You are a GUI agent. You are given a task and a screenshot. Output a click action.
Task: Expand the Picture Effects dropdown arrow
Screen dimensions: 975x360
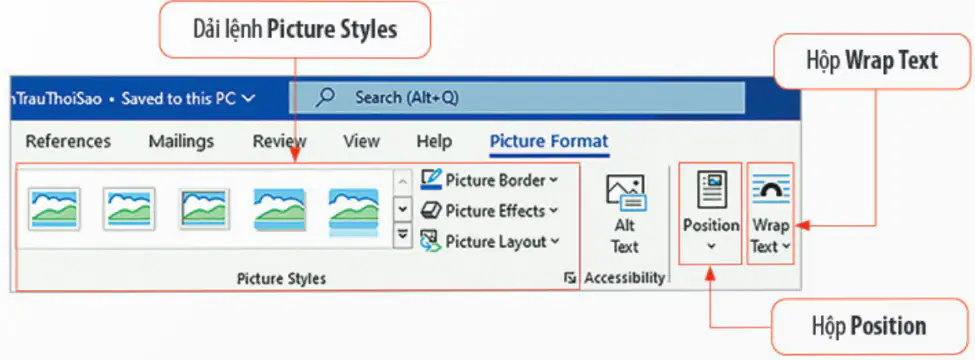[553, 211]
